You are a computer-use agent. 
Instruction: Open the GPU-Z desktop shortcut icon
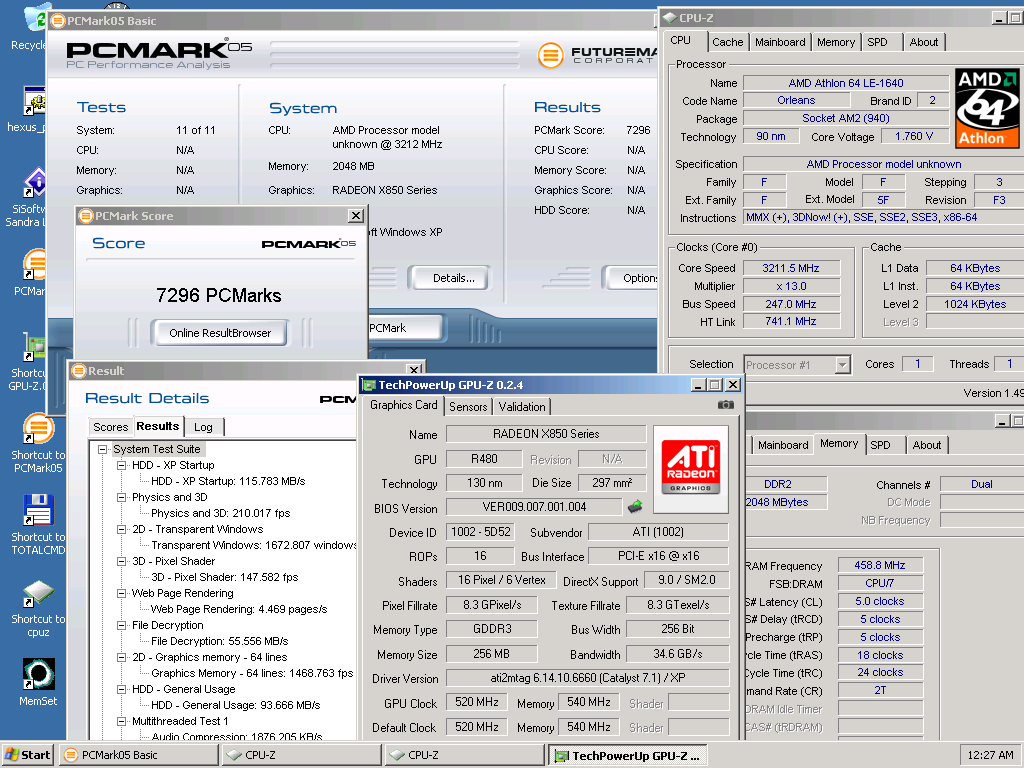pos(34,348)
